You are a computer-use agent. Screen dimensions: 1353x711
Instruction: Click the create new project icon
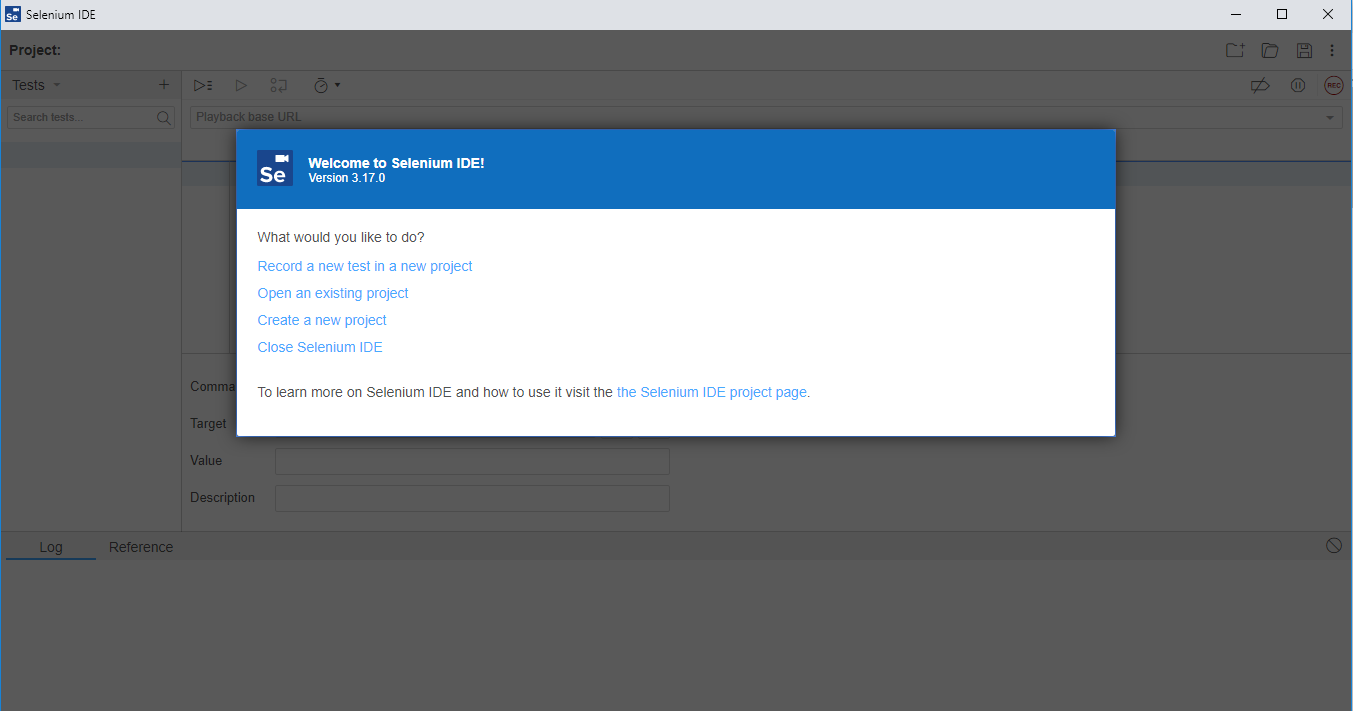click(1235, 50)
